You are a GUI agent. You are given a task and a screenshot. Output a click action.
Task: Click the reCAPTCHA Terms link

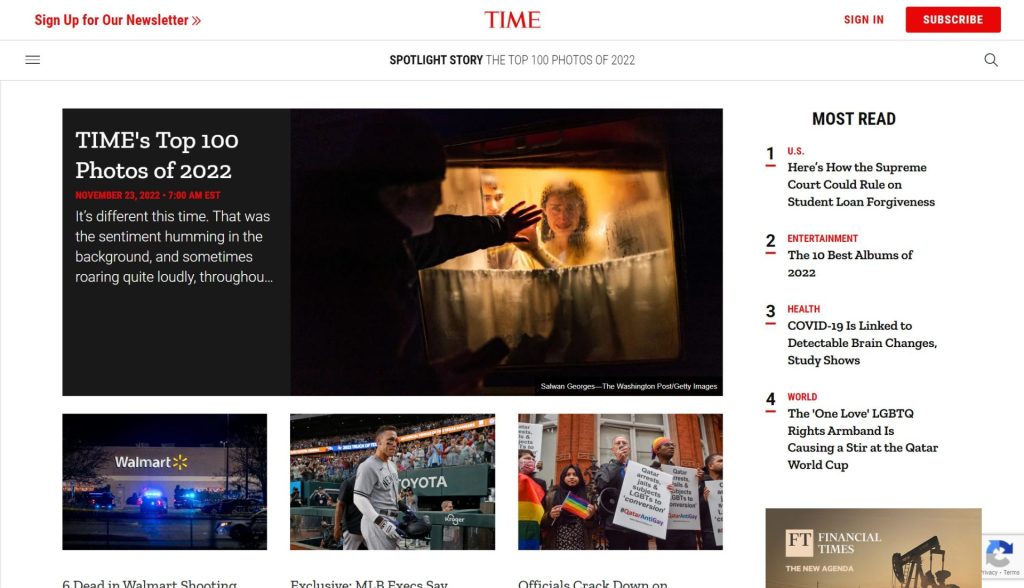pos(1011,572)
